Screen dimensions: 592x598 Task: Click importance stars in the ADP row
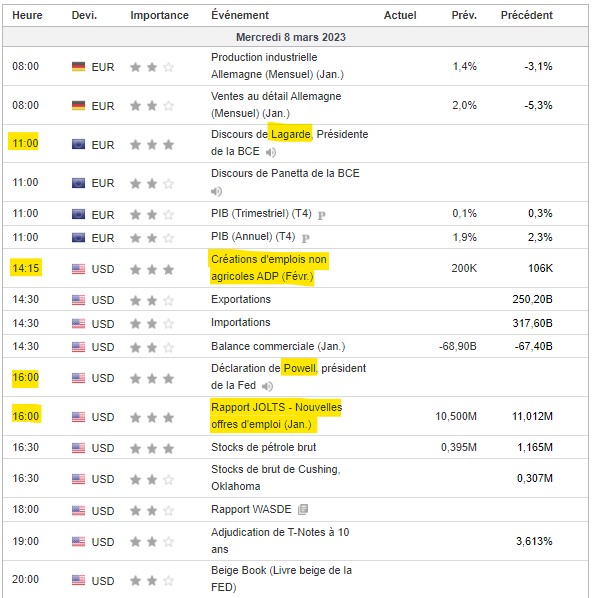click(152, 270)
